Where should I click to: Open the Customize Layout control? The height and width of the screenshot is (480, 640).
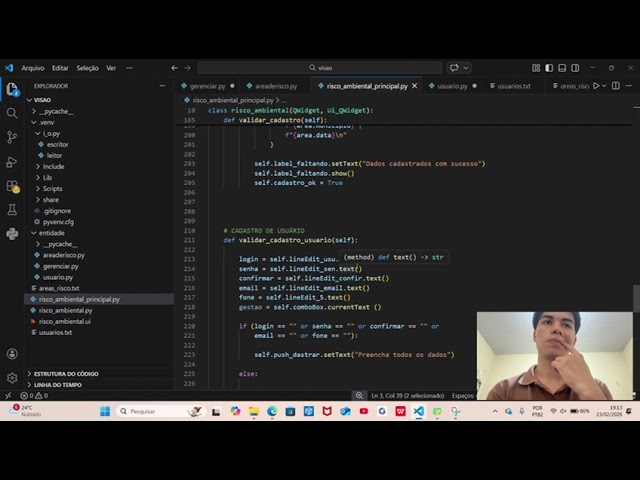point(536,68)
